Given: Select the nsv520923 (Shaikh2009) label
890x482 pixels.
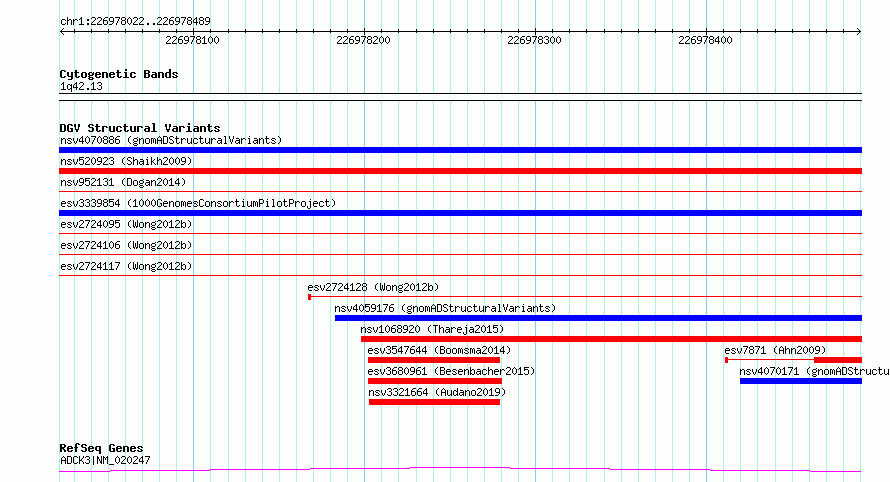Looking at the screenshot, I should point(126,161).
